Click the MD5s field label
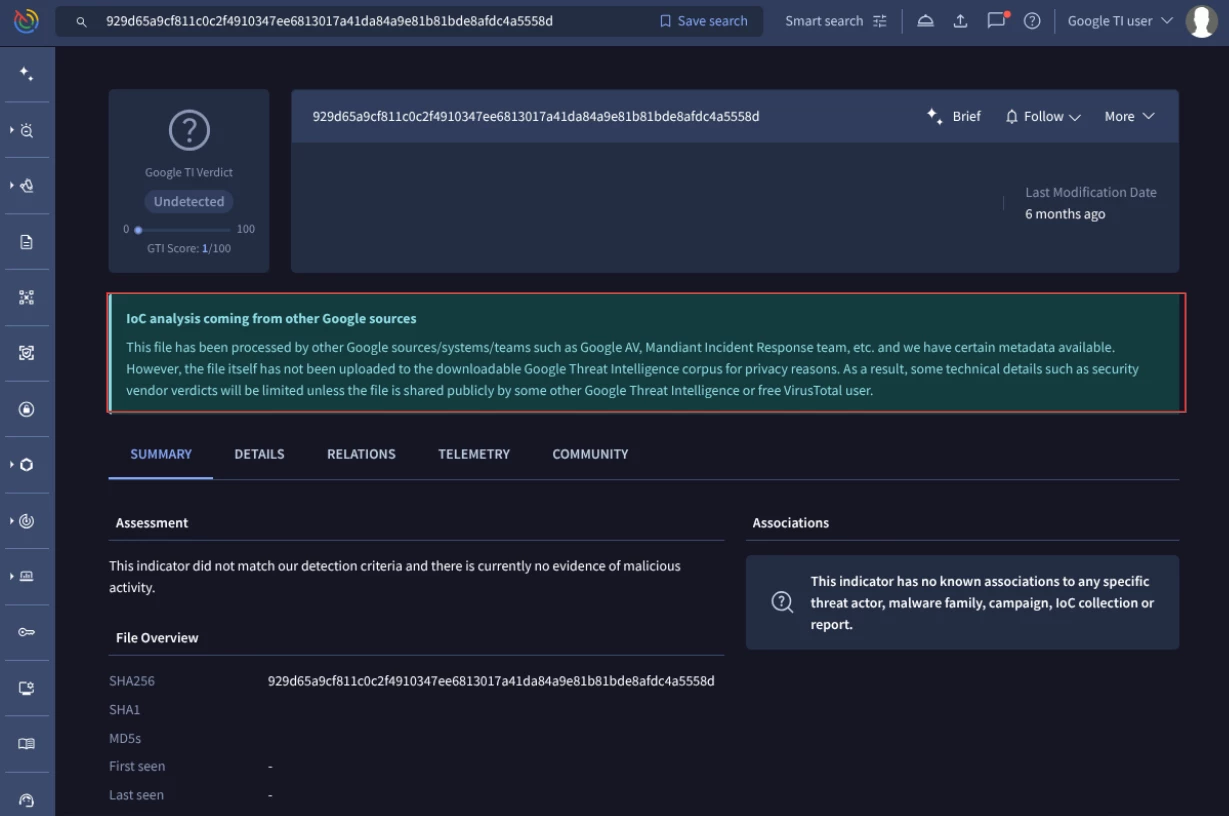The image size is (1229, 816). 125,738
